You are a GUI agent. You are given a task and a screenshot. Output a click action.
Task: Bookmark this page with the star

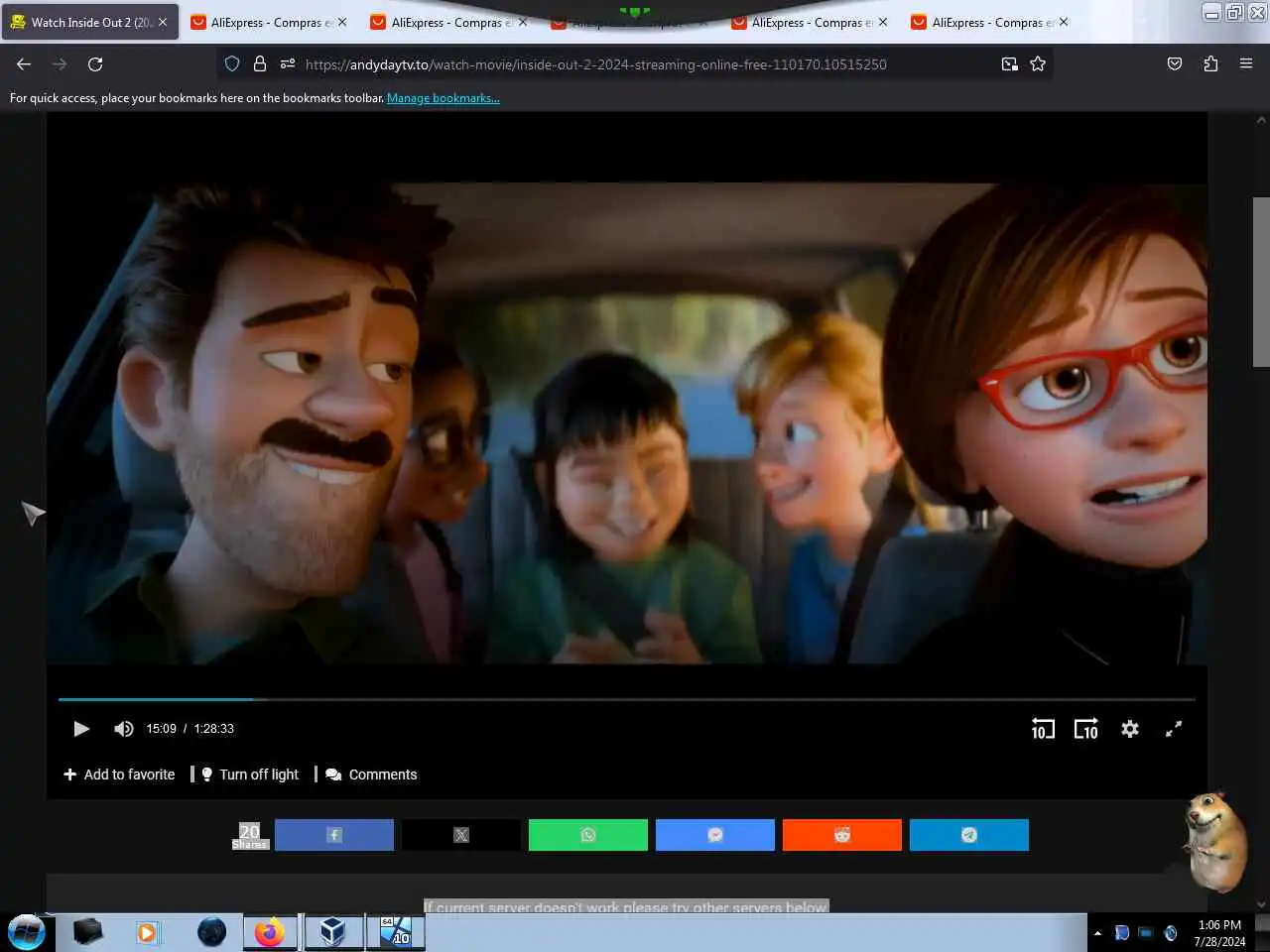tap(1038, 63)
